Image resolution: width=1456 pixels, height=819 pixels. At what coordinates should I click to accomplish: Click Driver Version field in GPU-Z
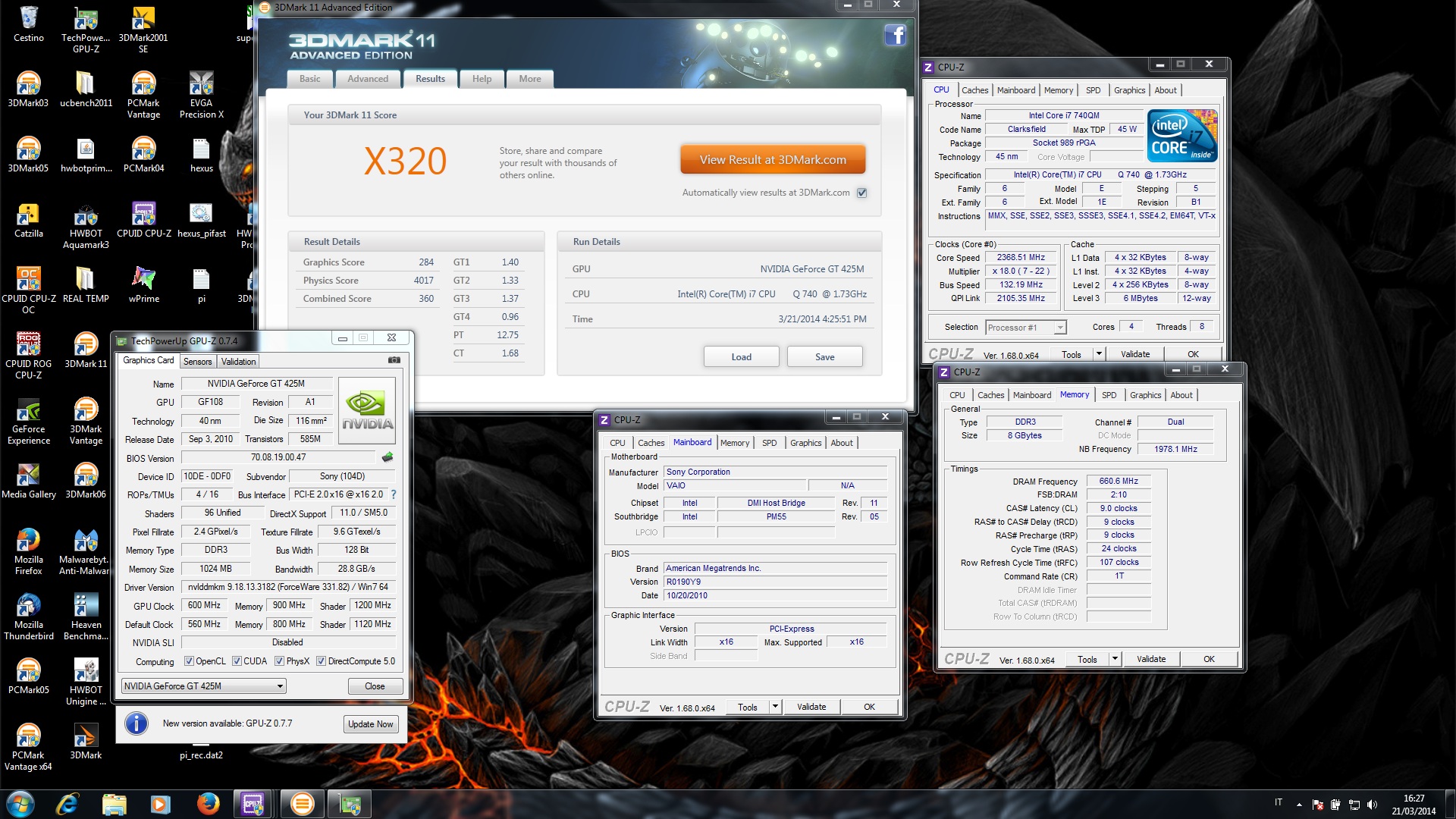pos(288,587)
